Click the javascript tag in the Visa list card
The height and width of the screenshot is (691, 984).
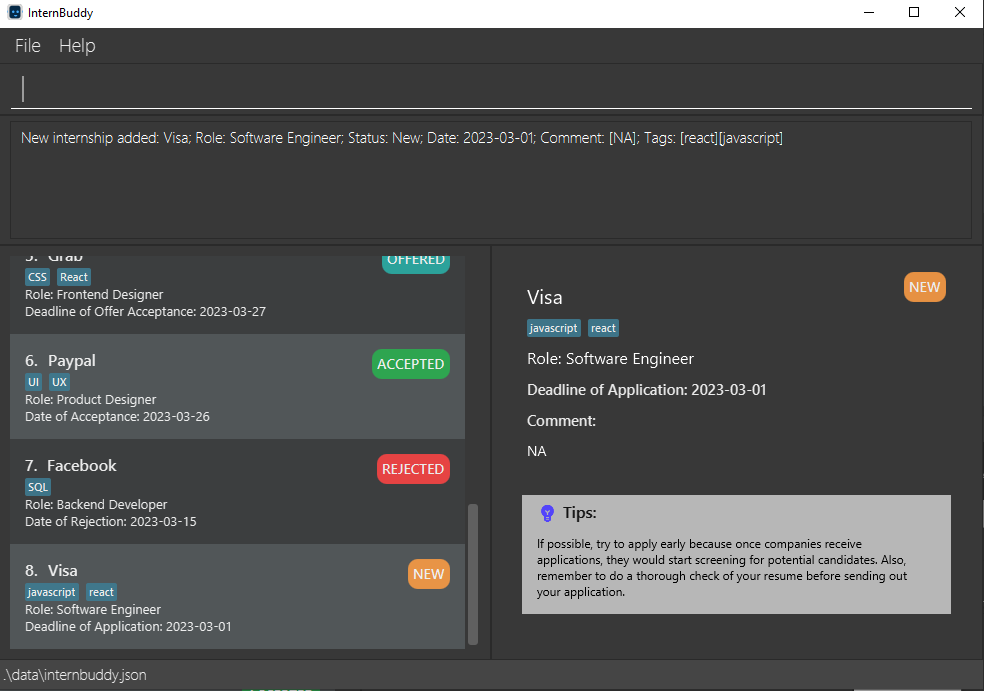[x=51, y=592]
